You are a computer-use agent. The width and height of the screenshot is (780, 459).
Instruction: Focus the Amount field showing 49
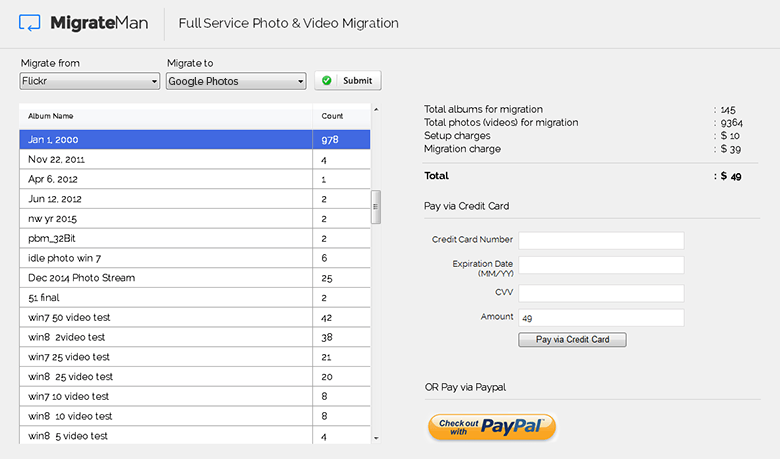[x=601, y=318]
